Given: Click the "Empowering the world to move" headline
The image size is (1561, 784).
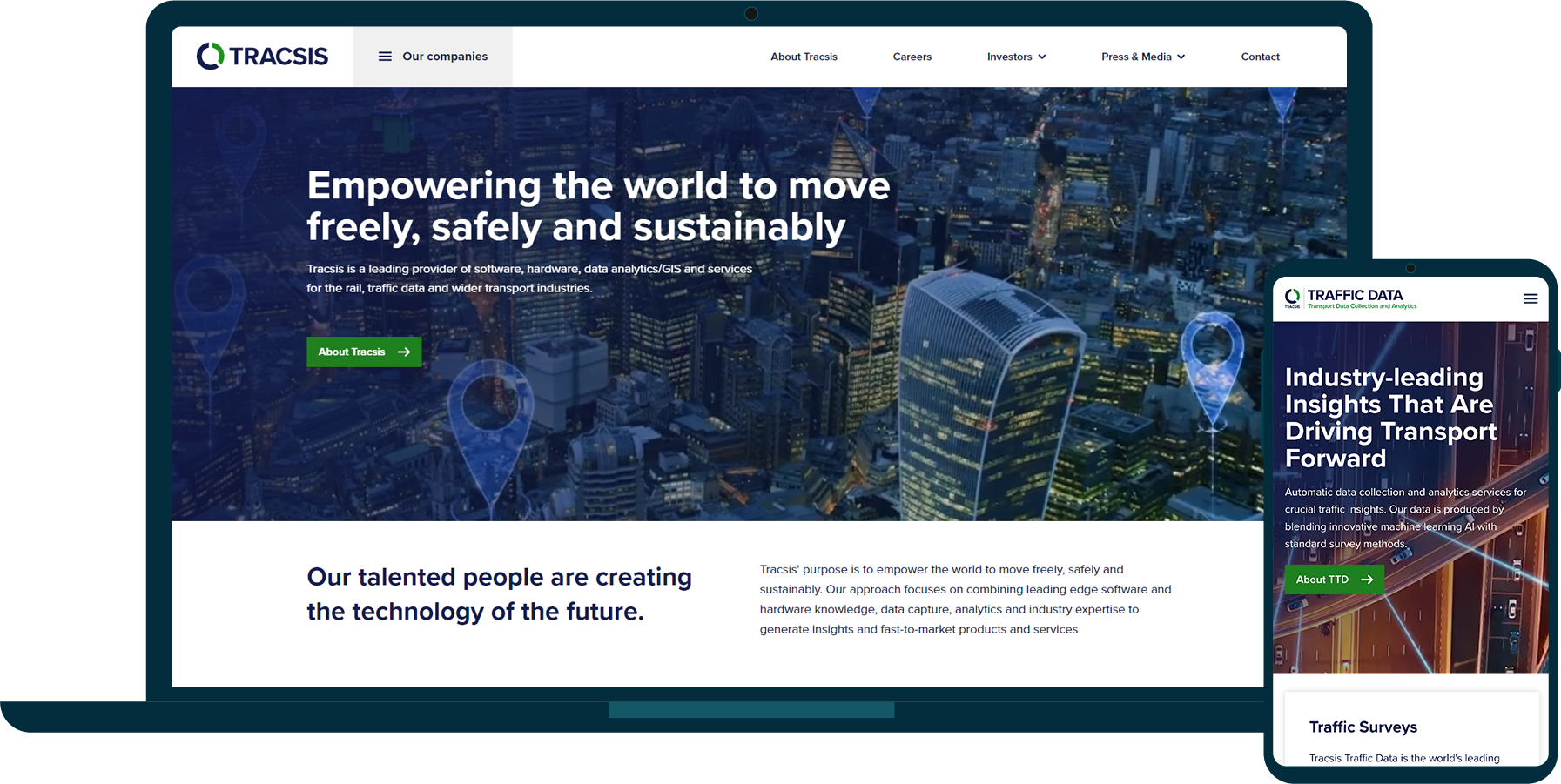Looking at the screenshot, I should tap(598, 206).
